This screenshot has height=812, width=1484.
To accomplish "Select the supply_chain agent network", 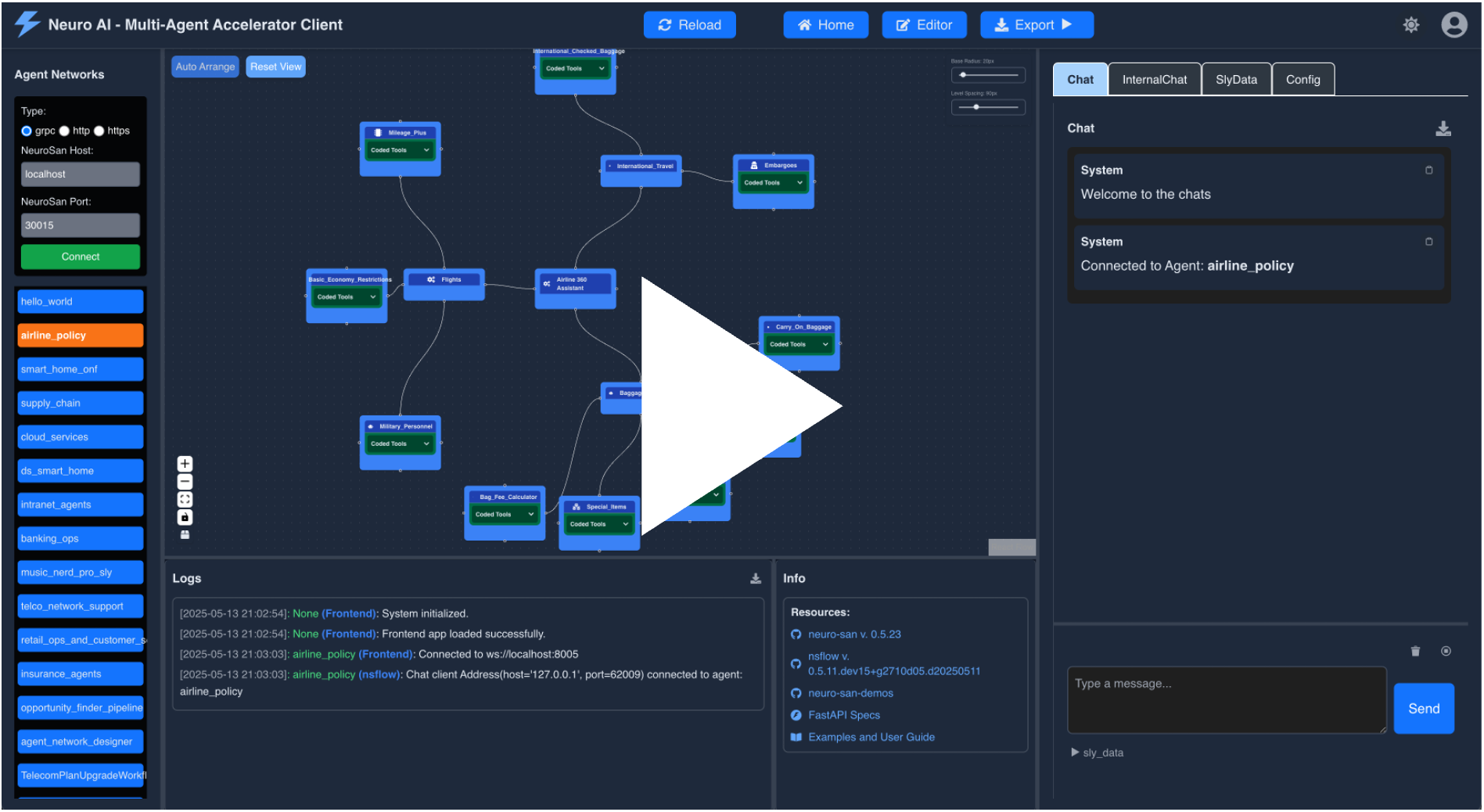I will [x=81, y=404].
